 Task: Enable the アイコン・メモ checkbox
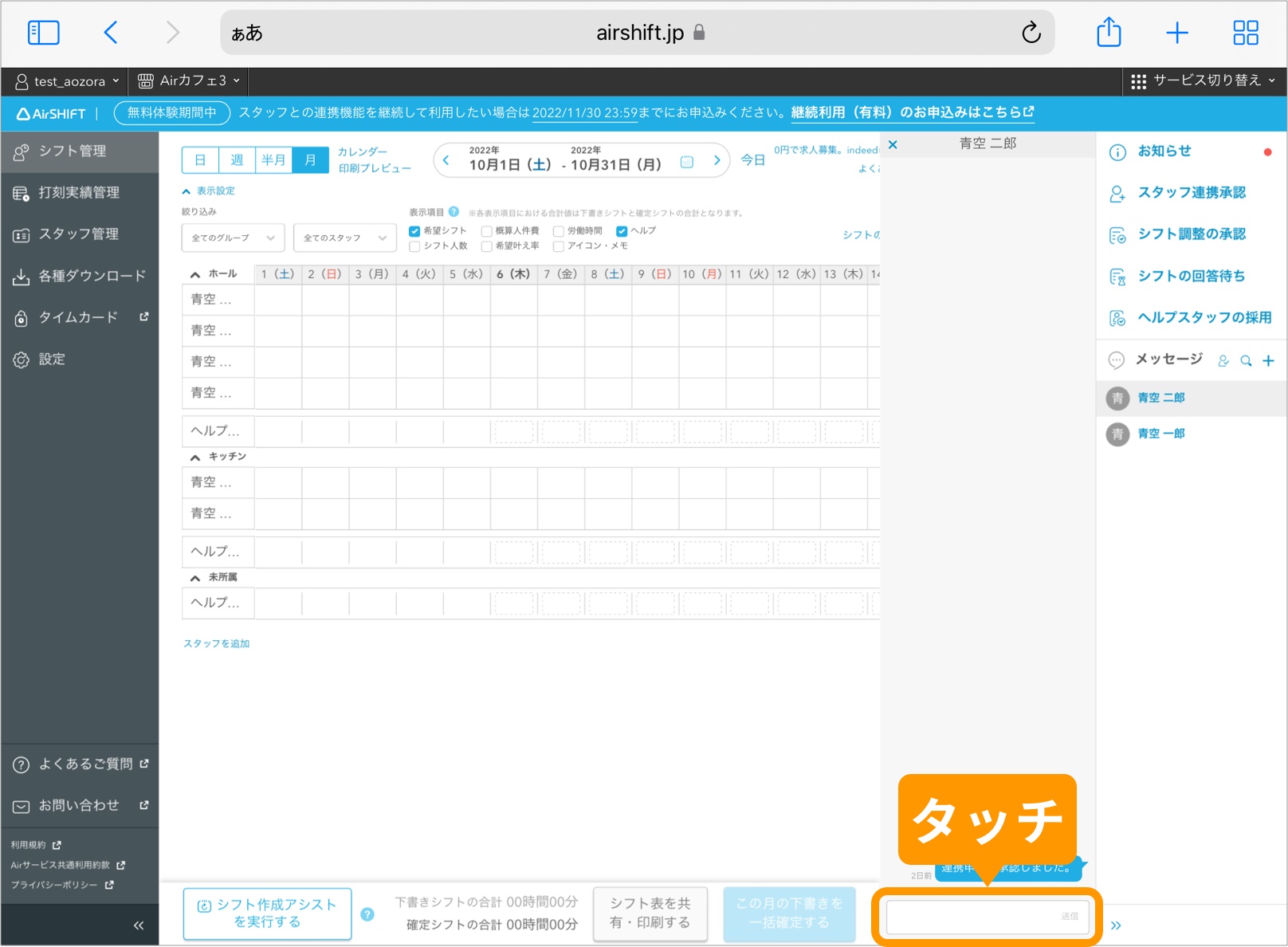click(x=557, y=246)
